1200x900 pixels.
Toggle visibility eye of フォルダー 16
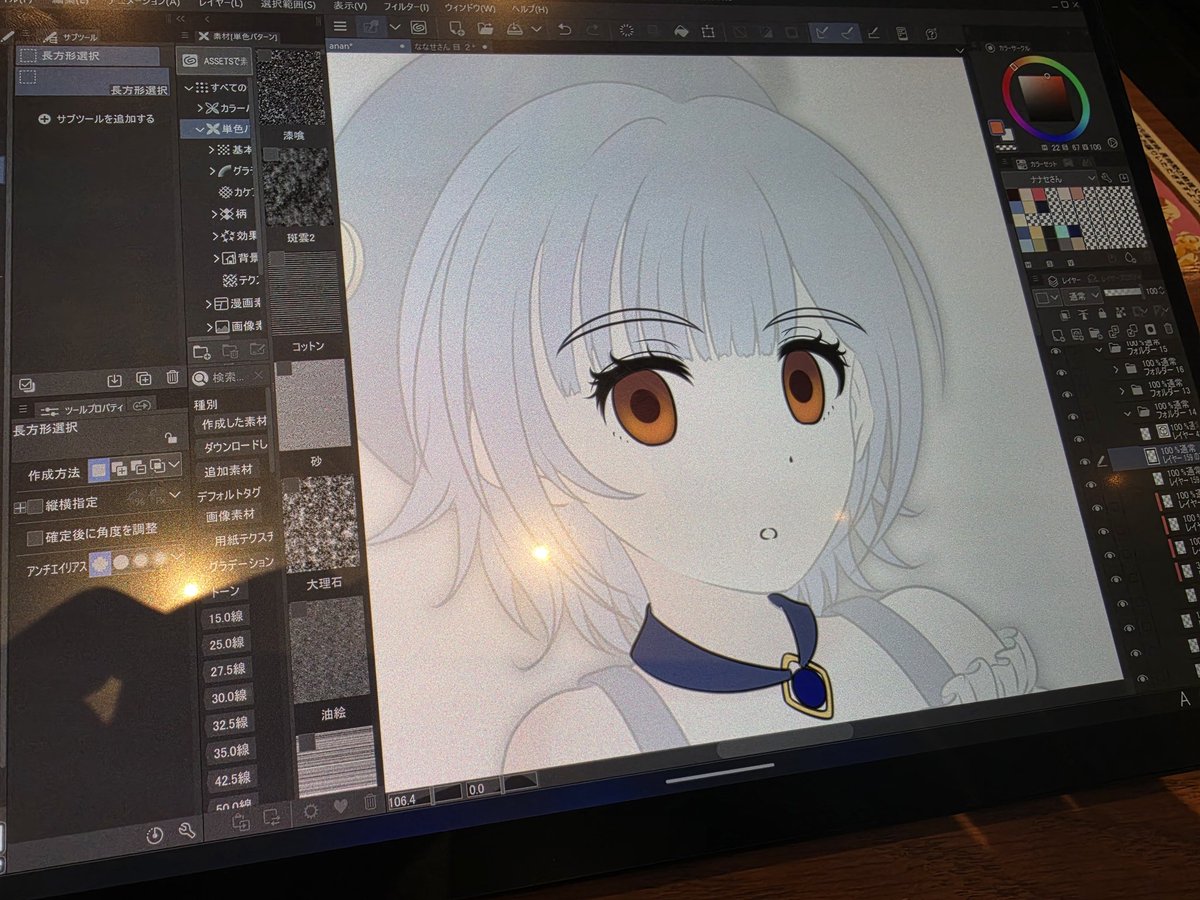coord(1062,372)
